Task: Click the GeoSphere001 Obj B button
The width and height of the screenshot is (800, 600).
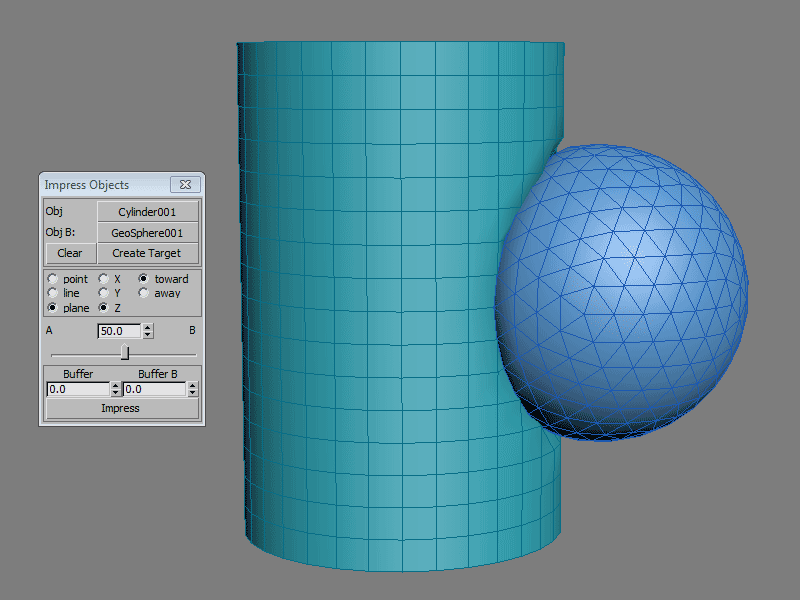Action: click(147, 233)
